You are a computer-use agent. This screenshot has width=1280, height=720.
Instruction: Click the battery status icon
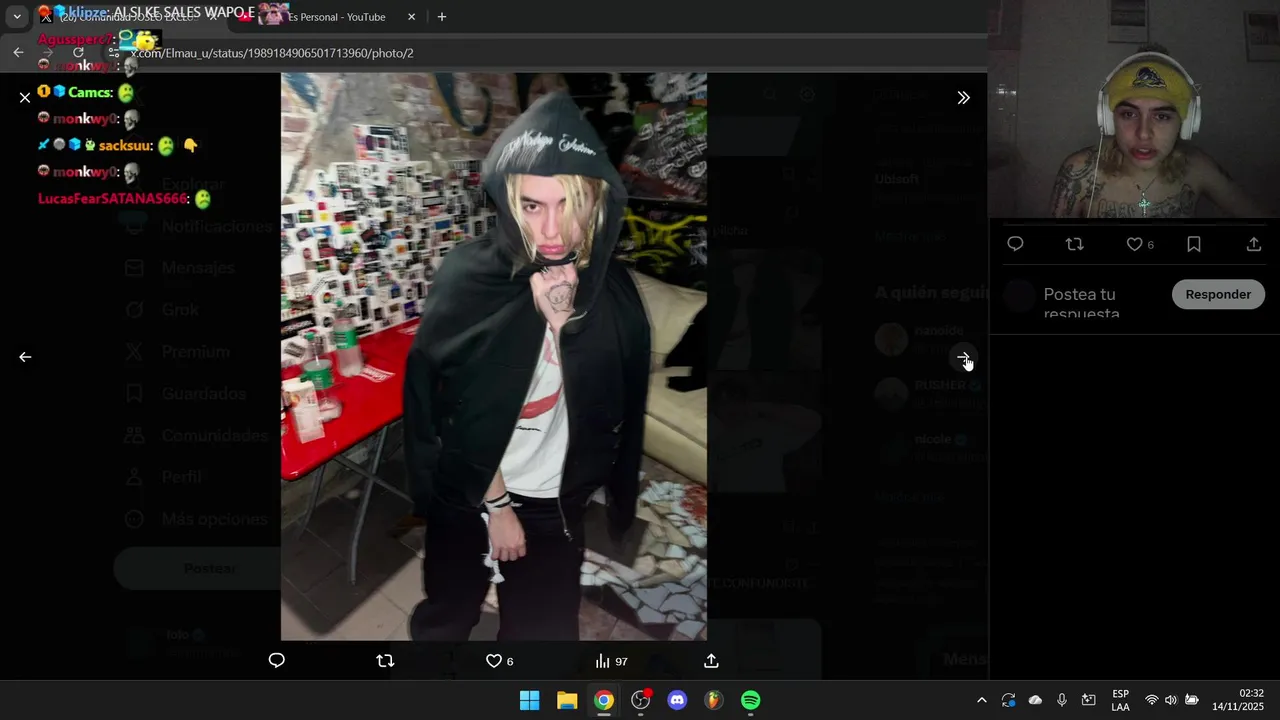(x=1192, y=700)
